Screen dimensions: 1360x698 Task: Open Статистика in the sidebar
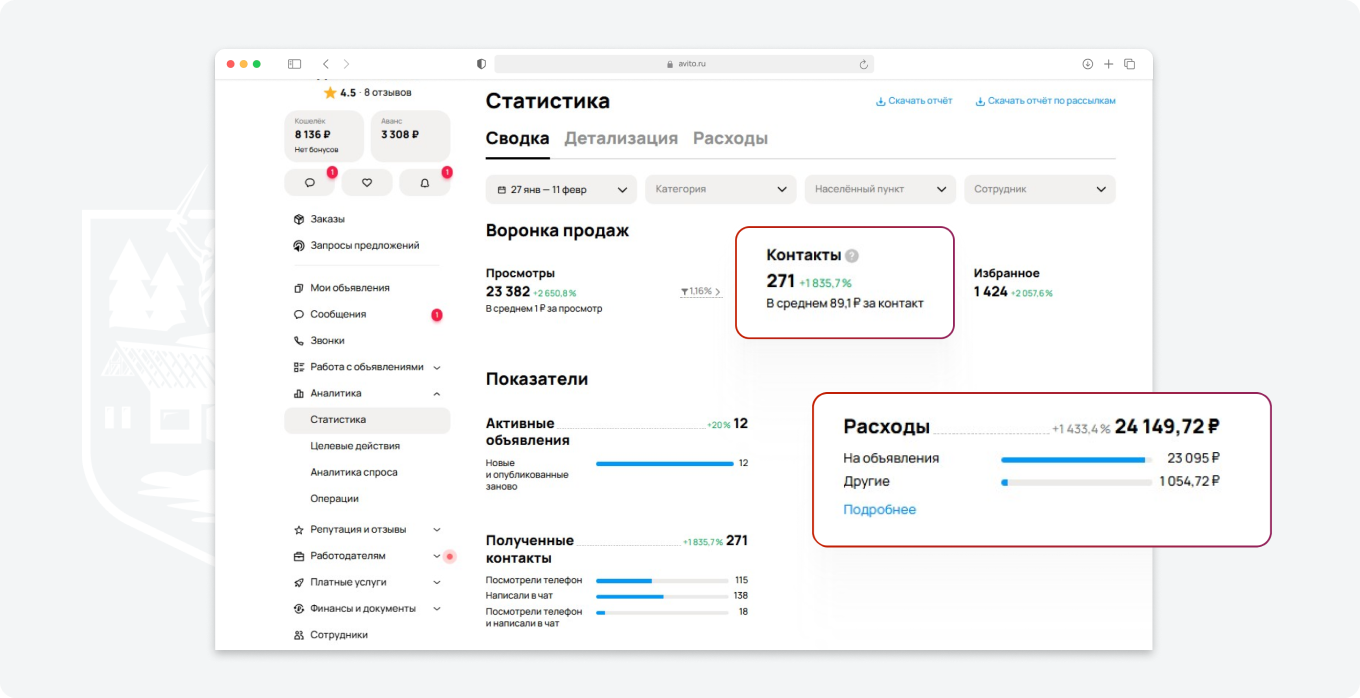(x=367, y=420)
